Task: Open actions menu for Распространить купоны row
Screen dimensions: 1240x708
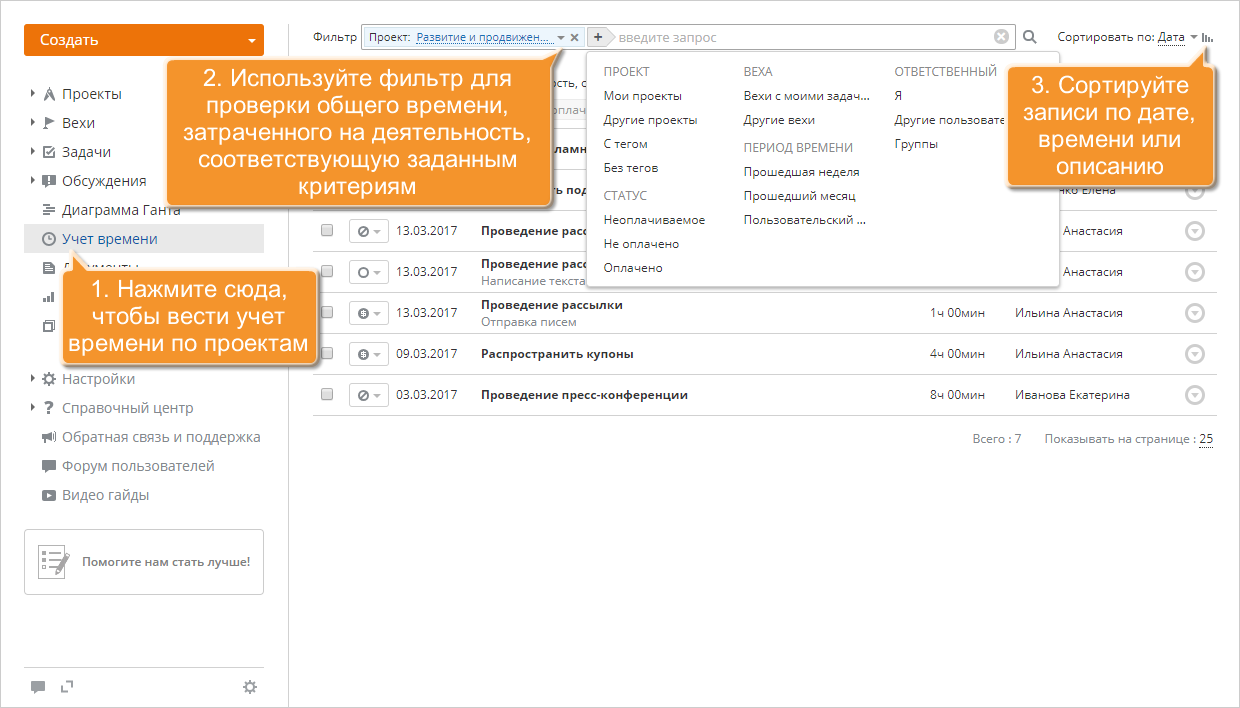Action: 1195,354
